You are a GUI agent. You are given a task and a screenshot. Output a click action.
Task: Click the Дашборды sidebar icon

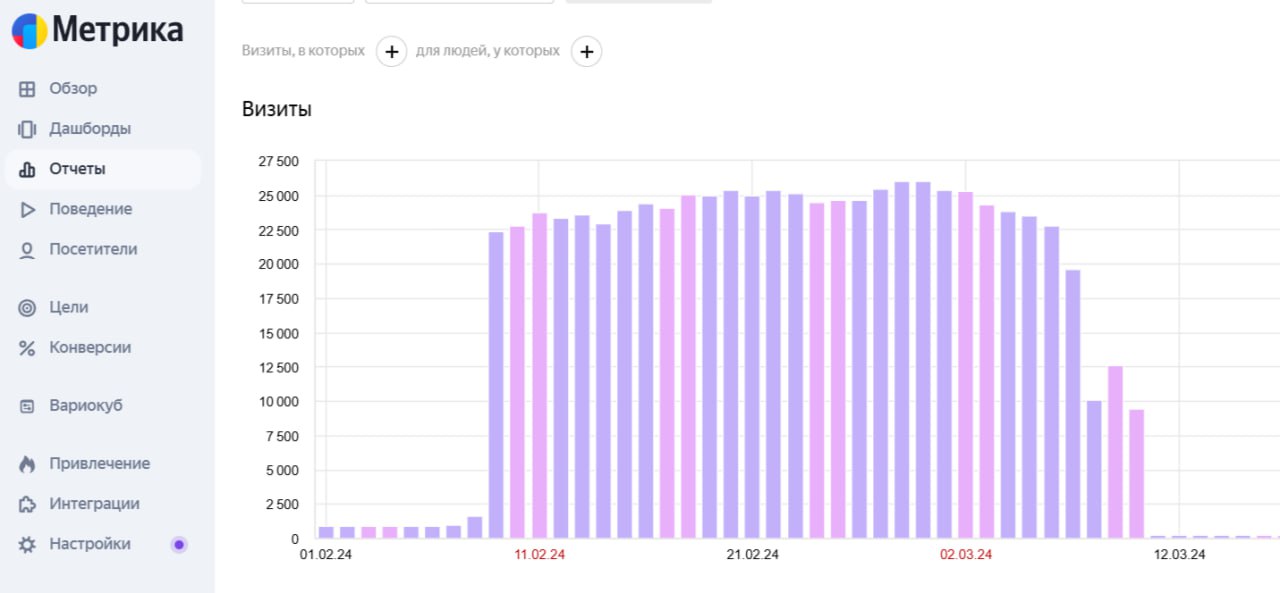[x=27, y=129]
